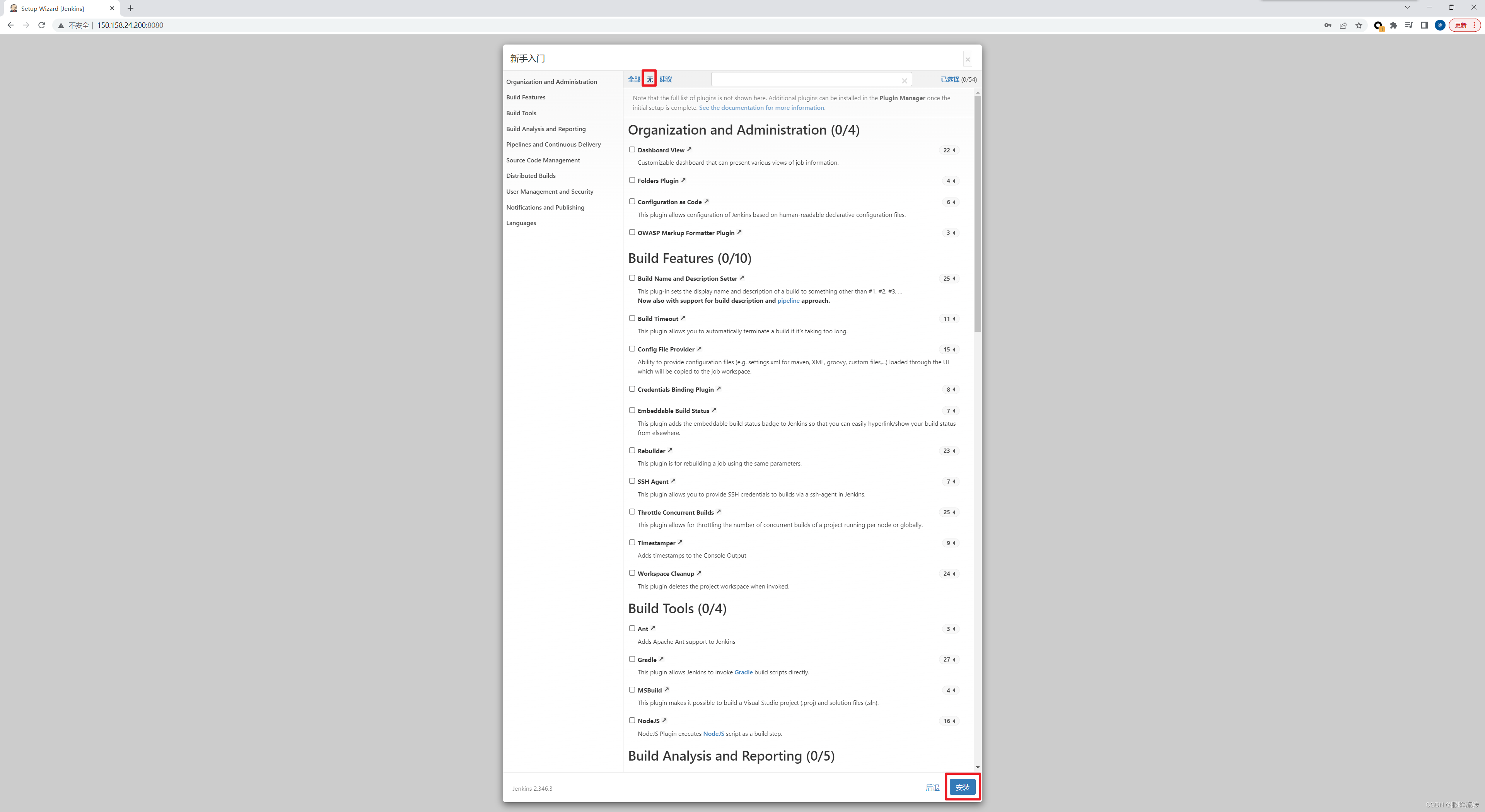Click the 后退 back link
1485x812 pixels.
point(932,788)
